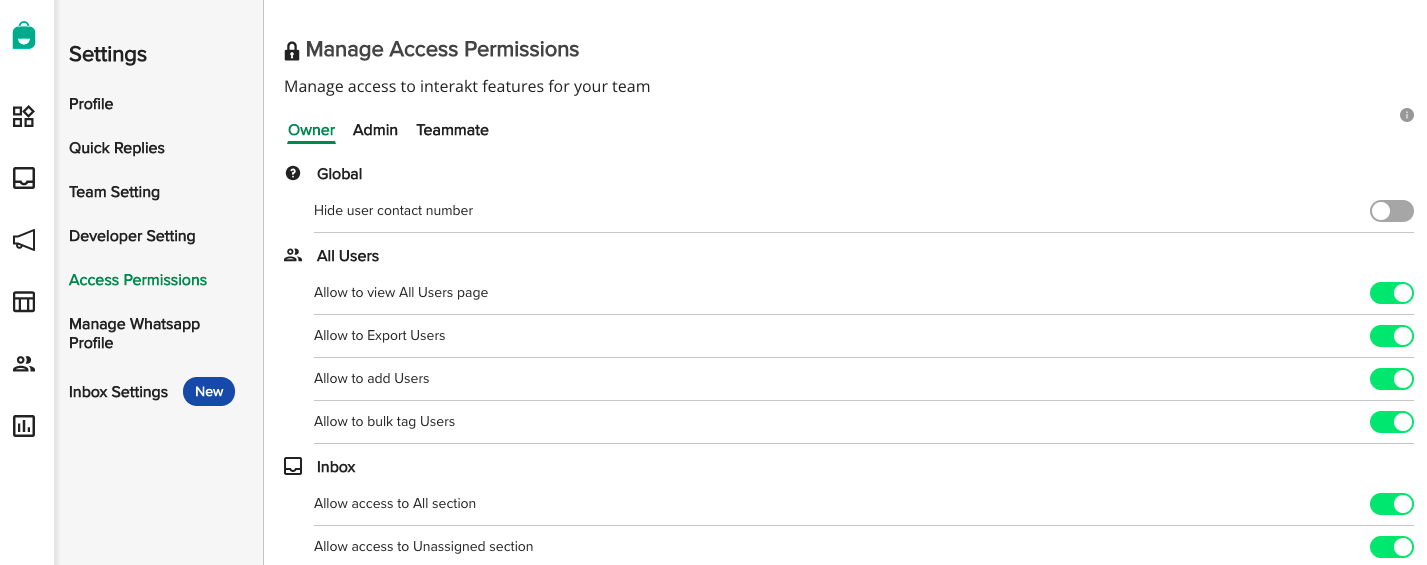Screen dimensions: 1427x565
Task: Click the info icon at top right
Action: click(1407, 115)
